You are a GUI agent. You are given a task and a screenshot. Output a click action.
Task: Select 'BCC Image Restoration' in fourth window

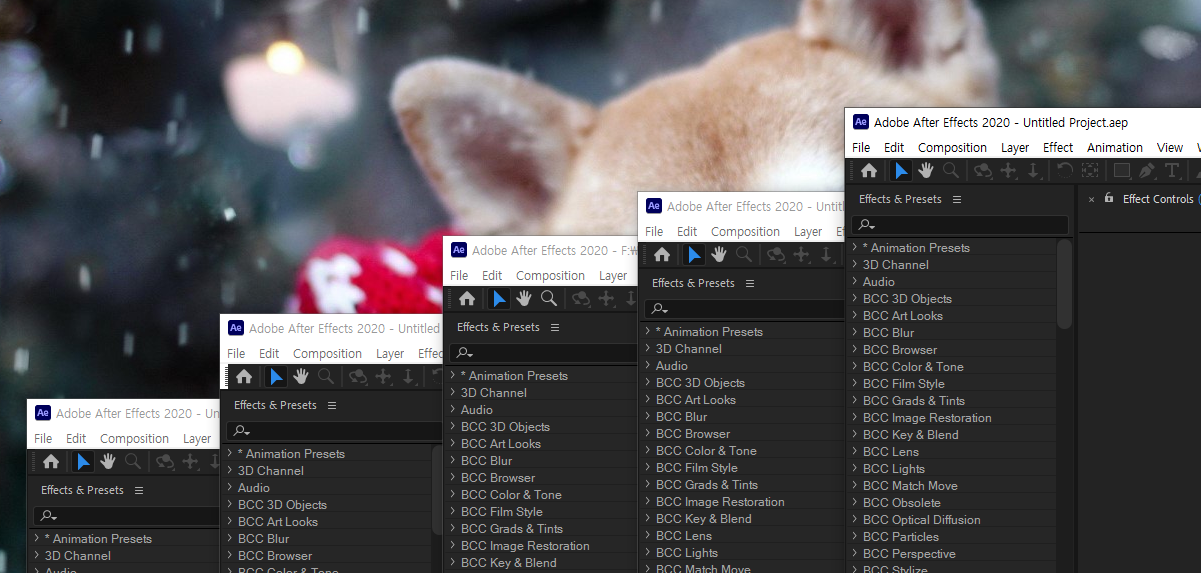[x=720, y=502]
